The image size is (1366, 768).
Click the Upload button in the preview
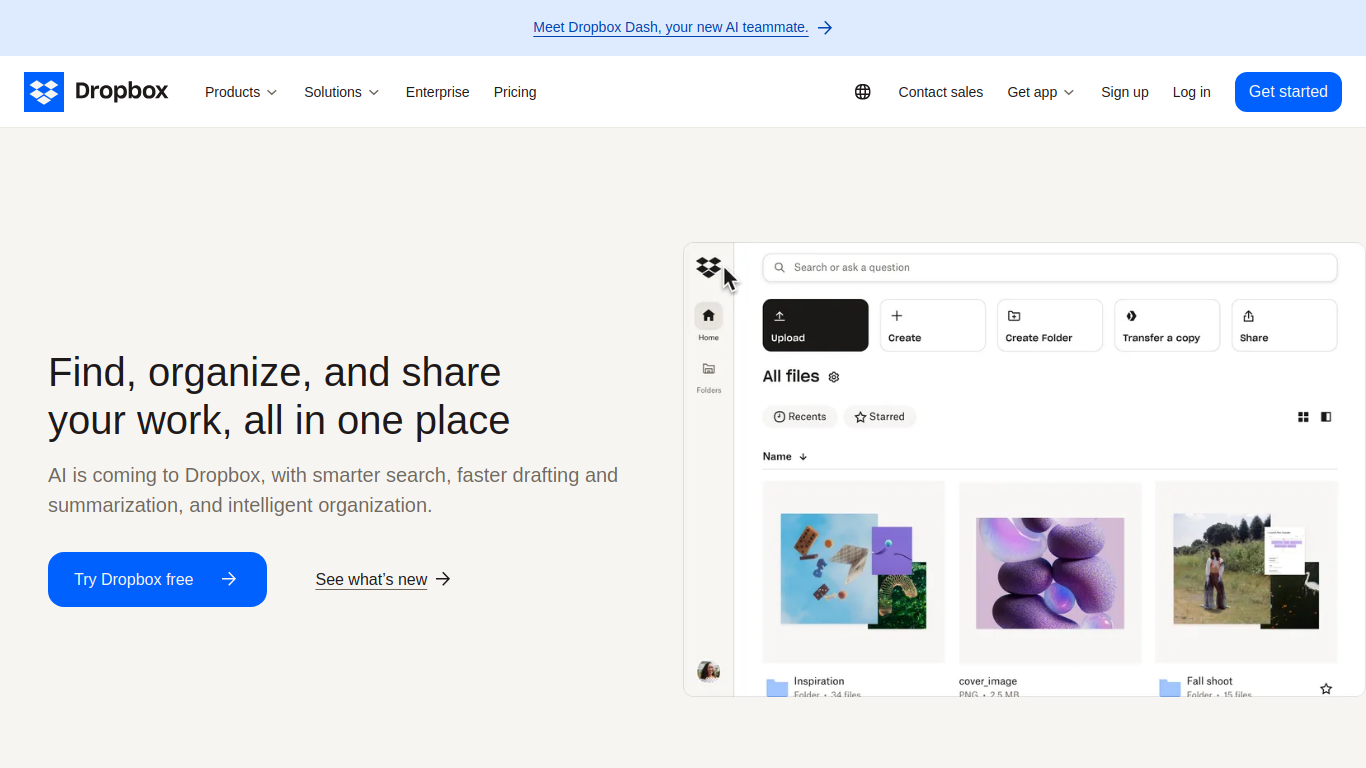(815, 325)
